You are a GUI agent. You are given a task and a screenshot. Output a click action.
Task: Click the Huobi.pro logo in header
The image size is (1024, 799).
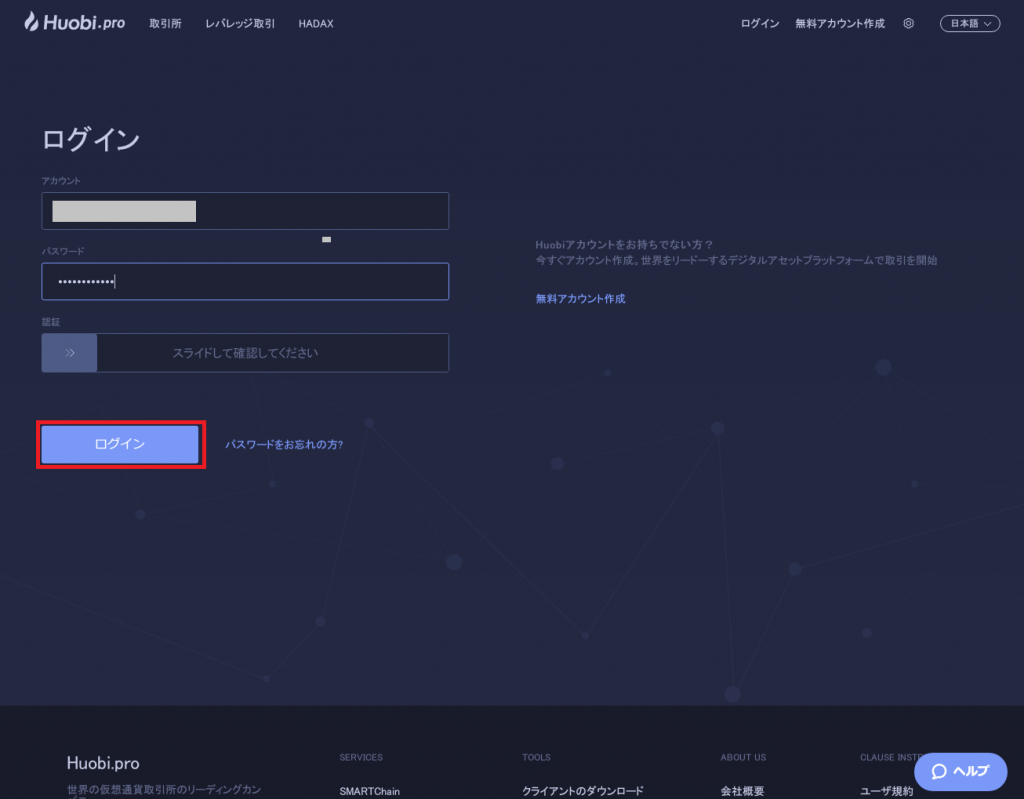pyautogui.click(x=74, y=22)
